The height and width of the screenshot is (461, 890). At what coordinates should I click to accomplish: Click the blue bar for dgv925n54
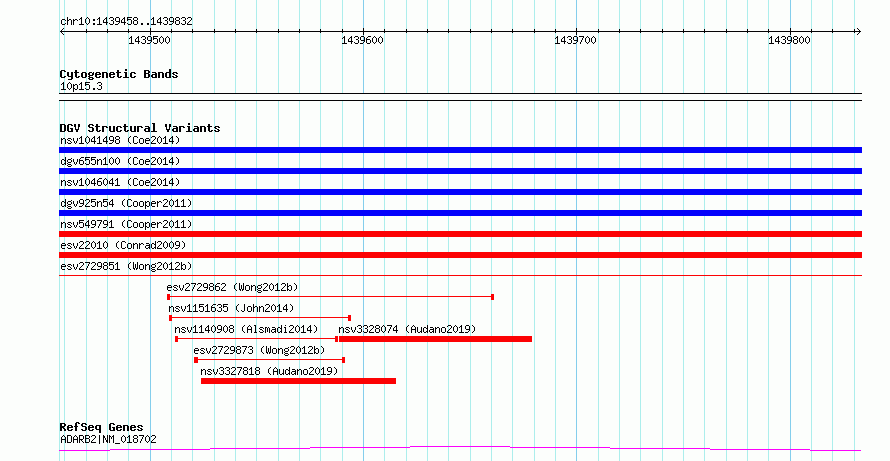(460, 213)
